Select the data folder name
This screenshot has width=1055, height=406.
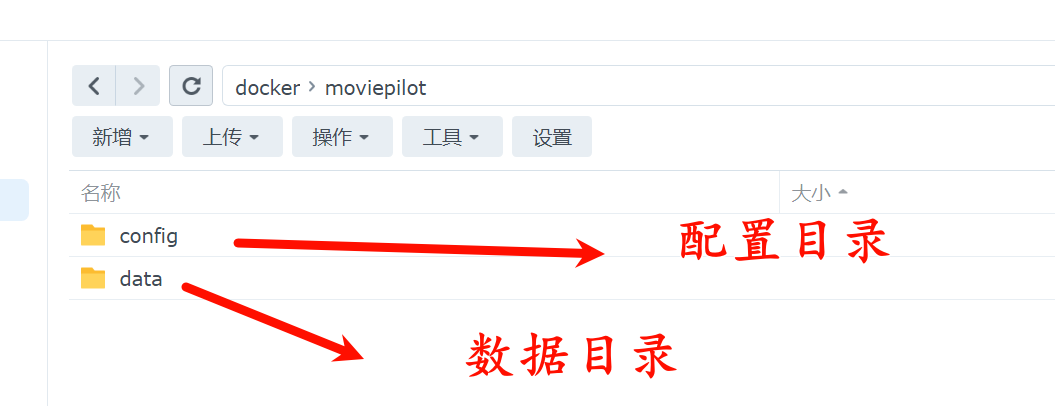coord(141,279)
